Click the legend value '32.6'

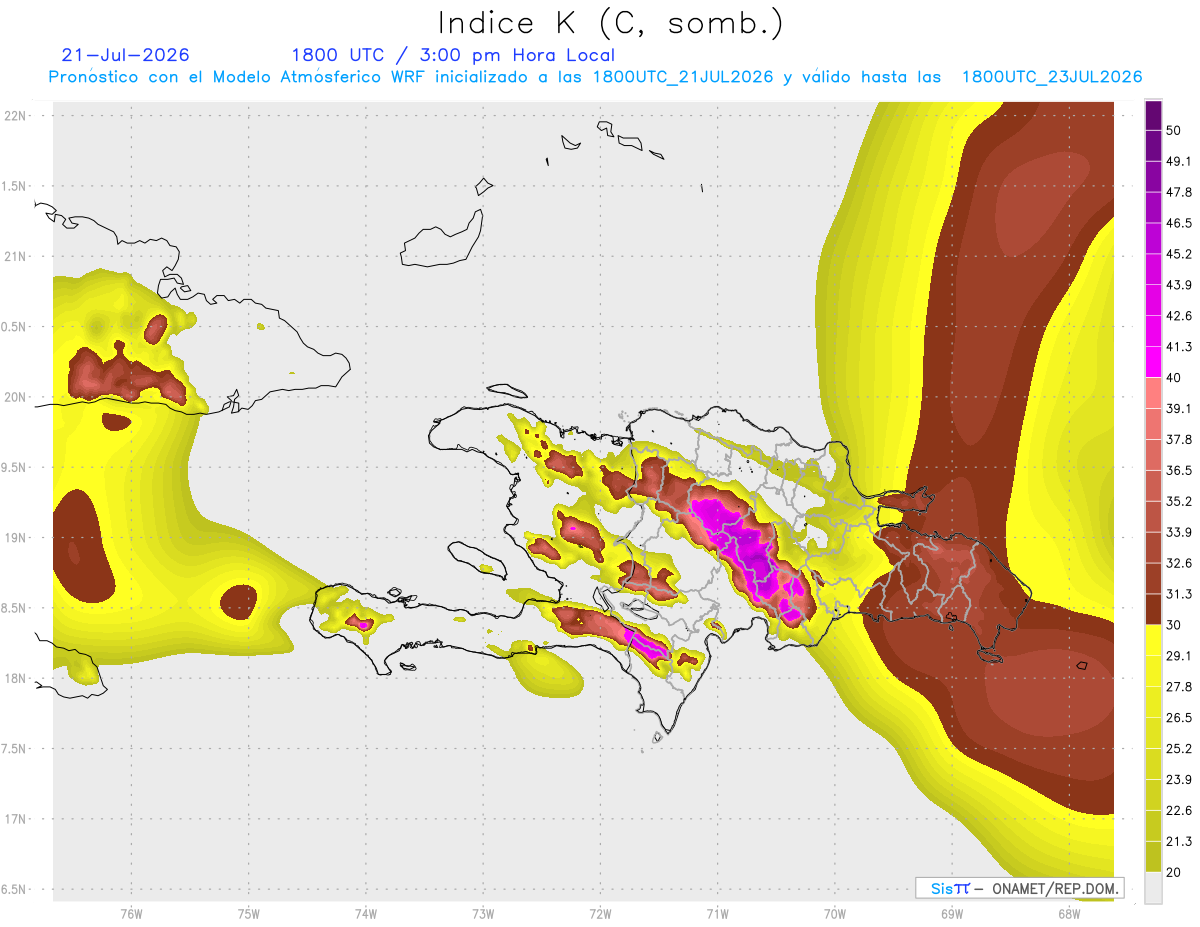[1178, 563]
